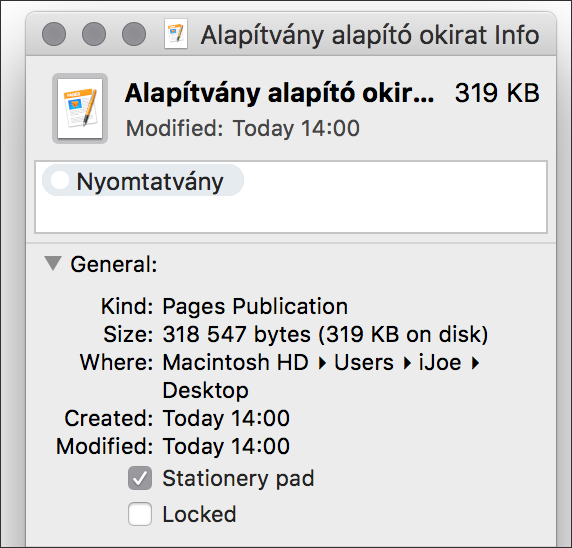The width and height of the screenshot is (572, 548).
Task: Click the arrow after iJoe in path
Action: 475,363
